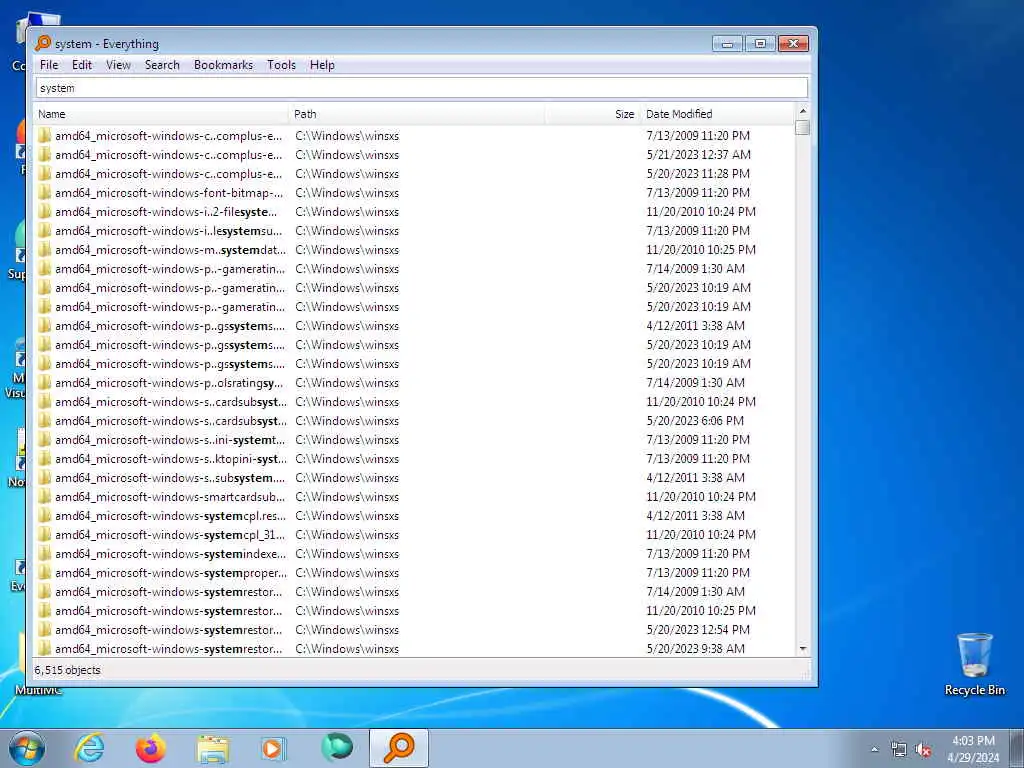The image size is (1024, 768).
Task: Open Windows Explorer from taskbar
Action: (x=213, y=749)
